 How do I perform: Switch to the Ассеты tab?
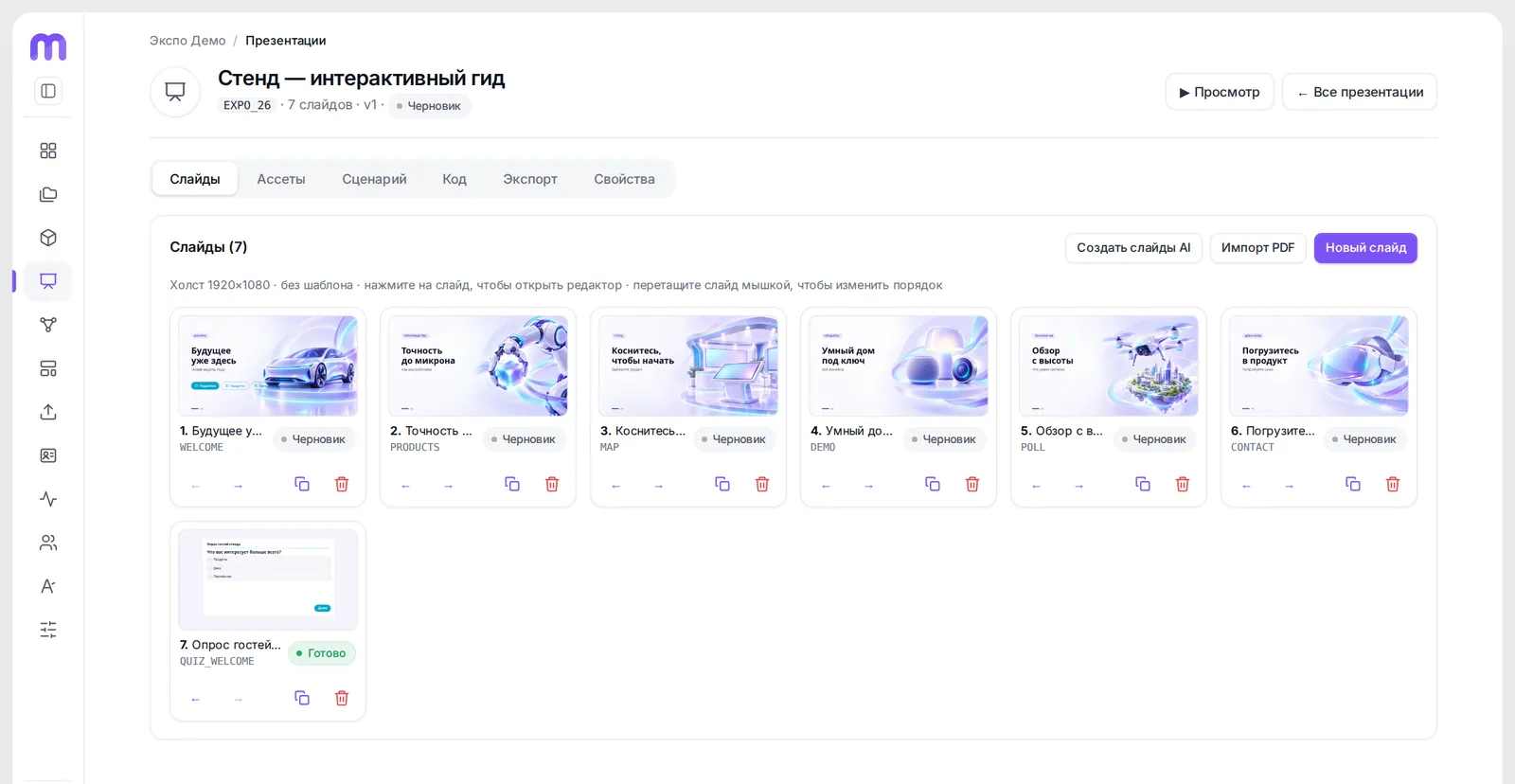[x=281, y=179]
